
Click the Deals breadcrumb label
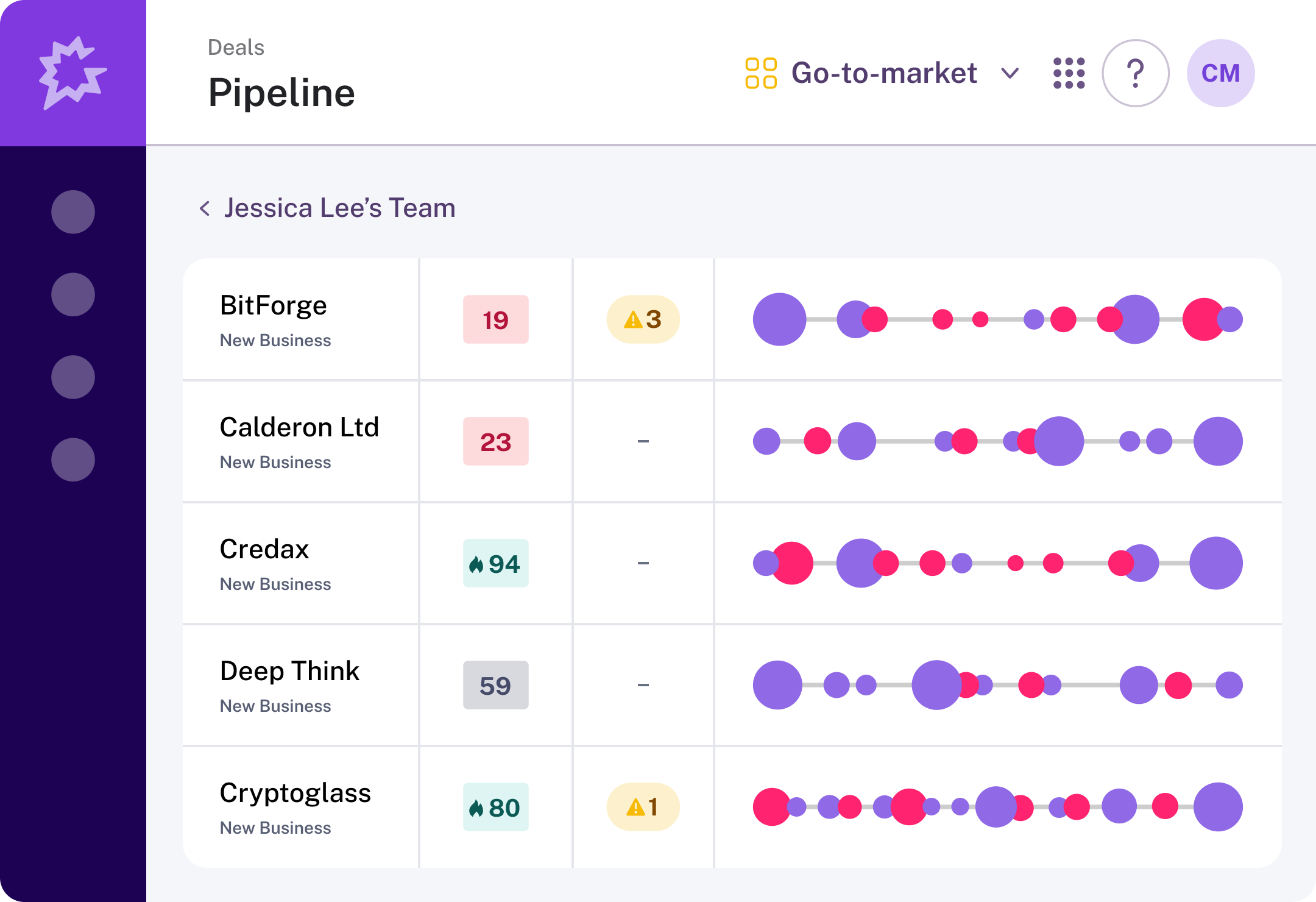[x=236, y=48]
